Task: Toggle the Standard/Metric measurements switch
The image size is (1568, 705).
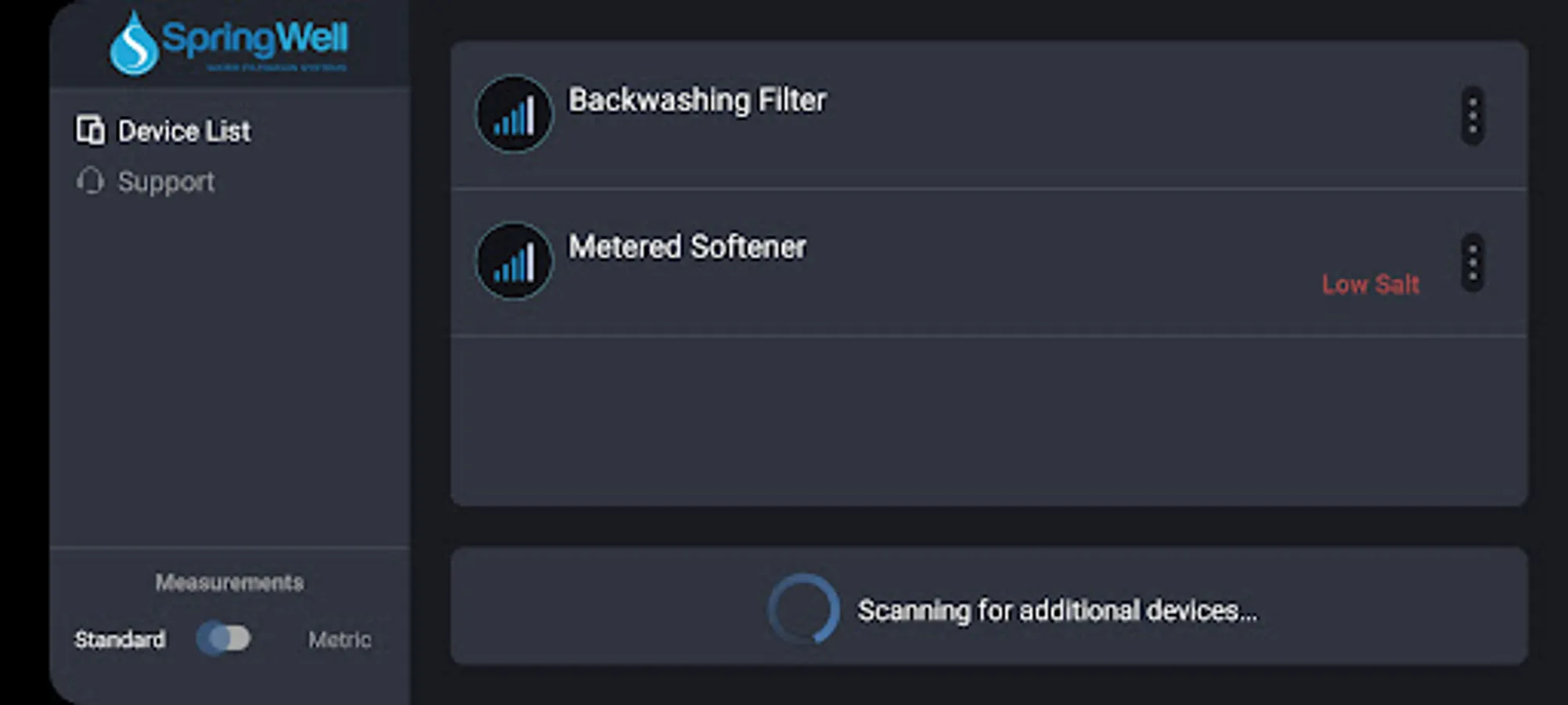Action: 225,638
